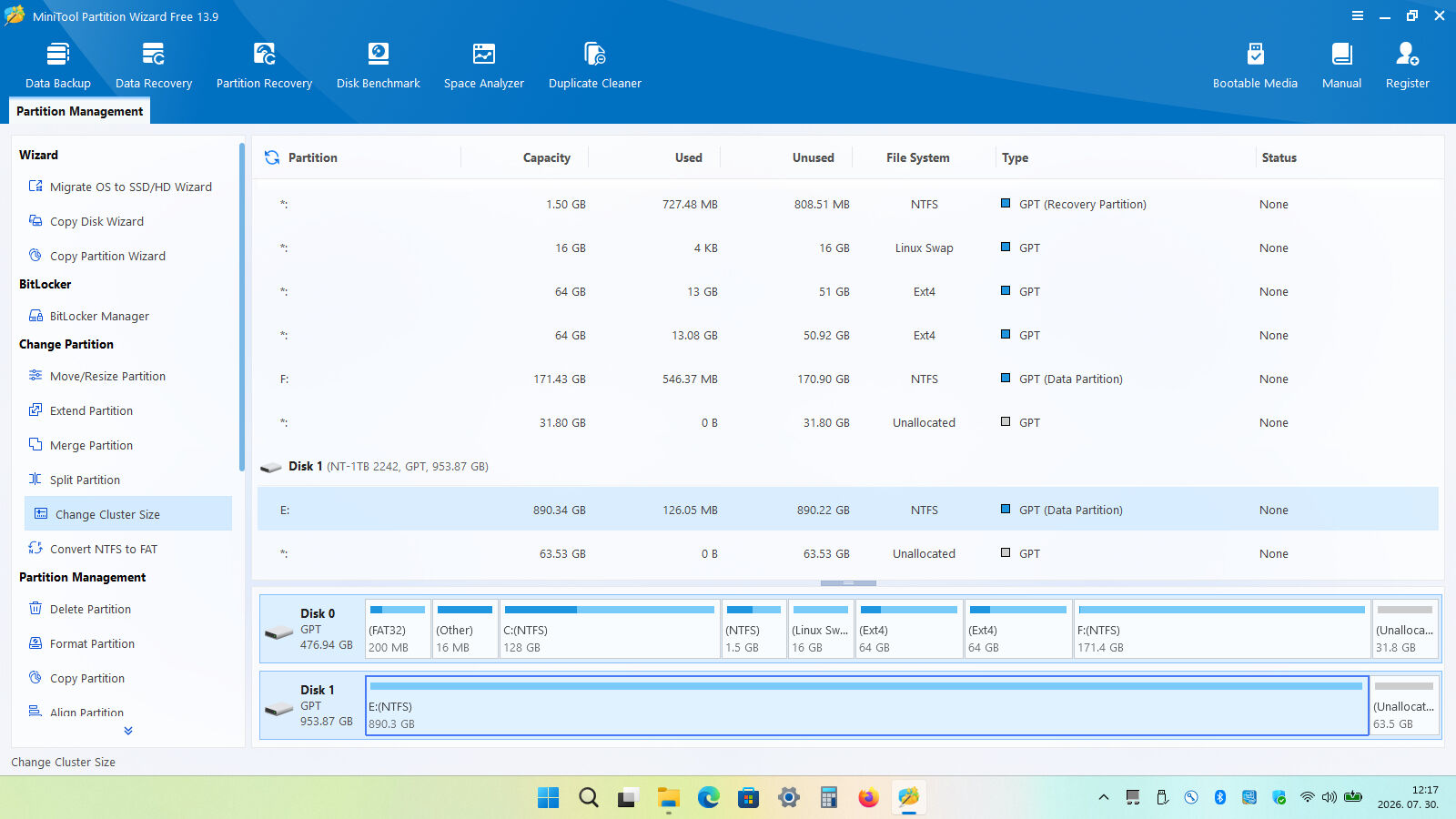1456x819 pixels.
Task: Sort by the Capacity column header
Action: point(546,157)
